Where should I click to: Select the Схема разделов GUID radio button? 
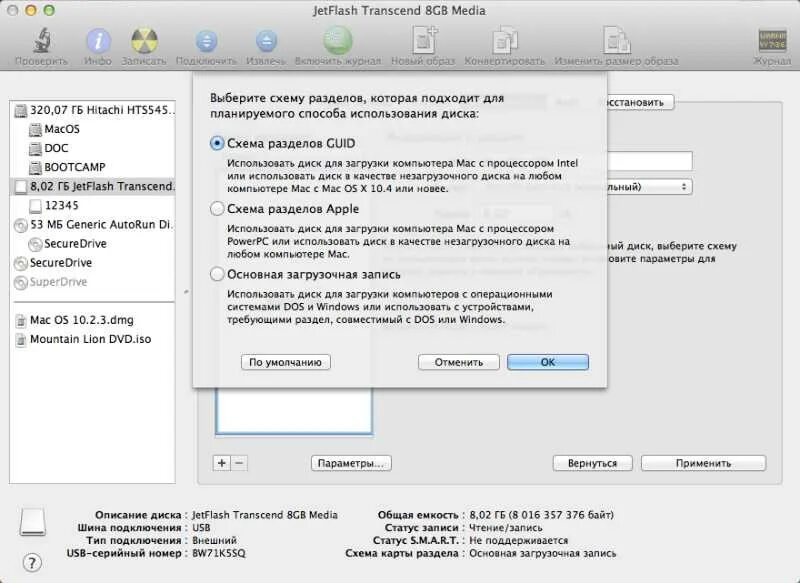tap(217, 143)
